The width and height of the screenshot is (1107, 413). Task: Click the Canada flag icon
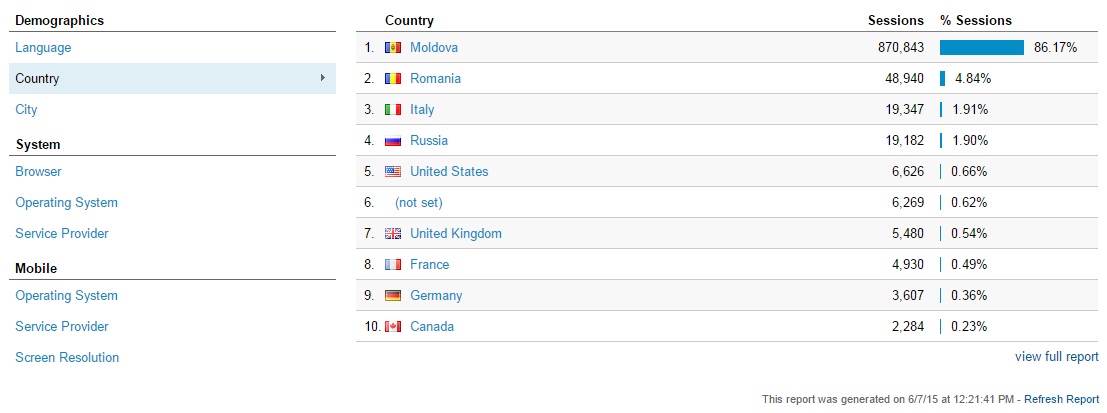tap(393, 327)
